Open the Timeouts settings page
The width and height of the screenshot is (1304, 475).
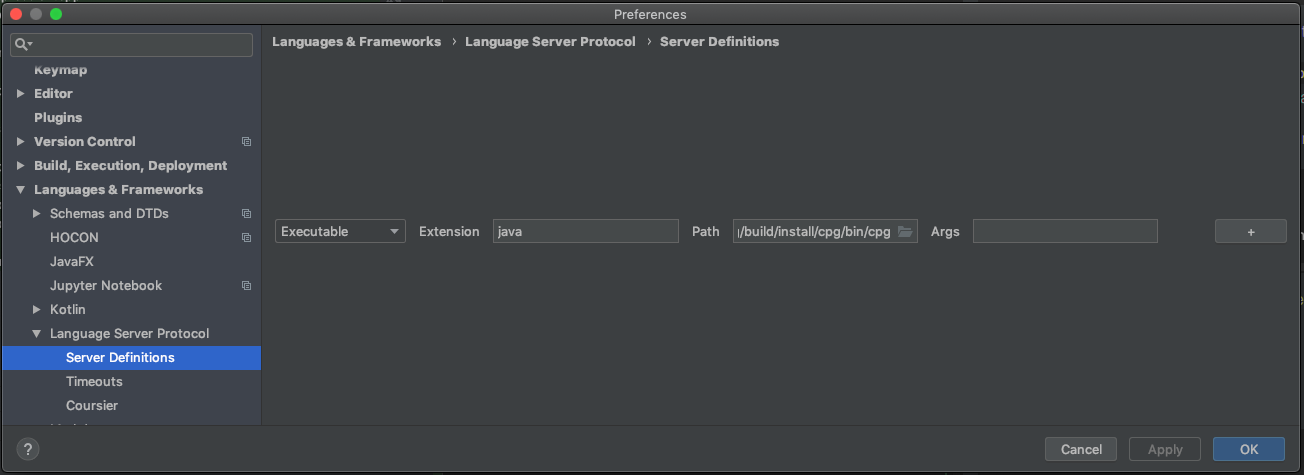[x=94, y=382]
